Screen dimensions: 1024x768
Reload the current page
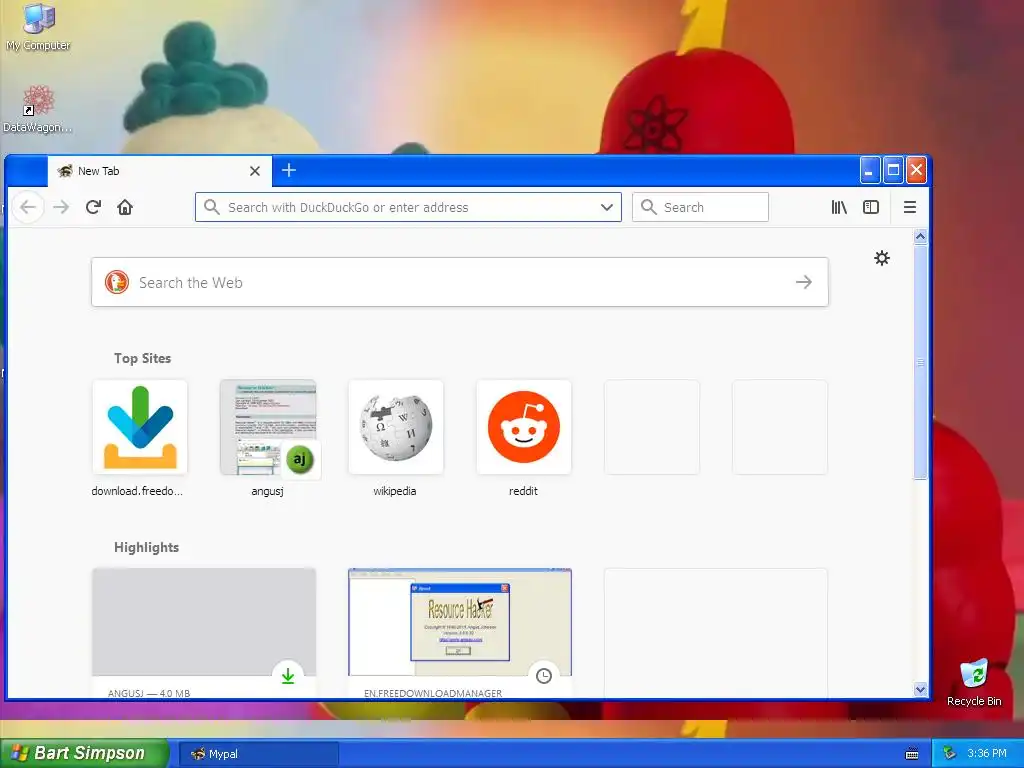coord(93,207)
